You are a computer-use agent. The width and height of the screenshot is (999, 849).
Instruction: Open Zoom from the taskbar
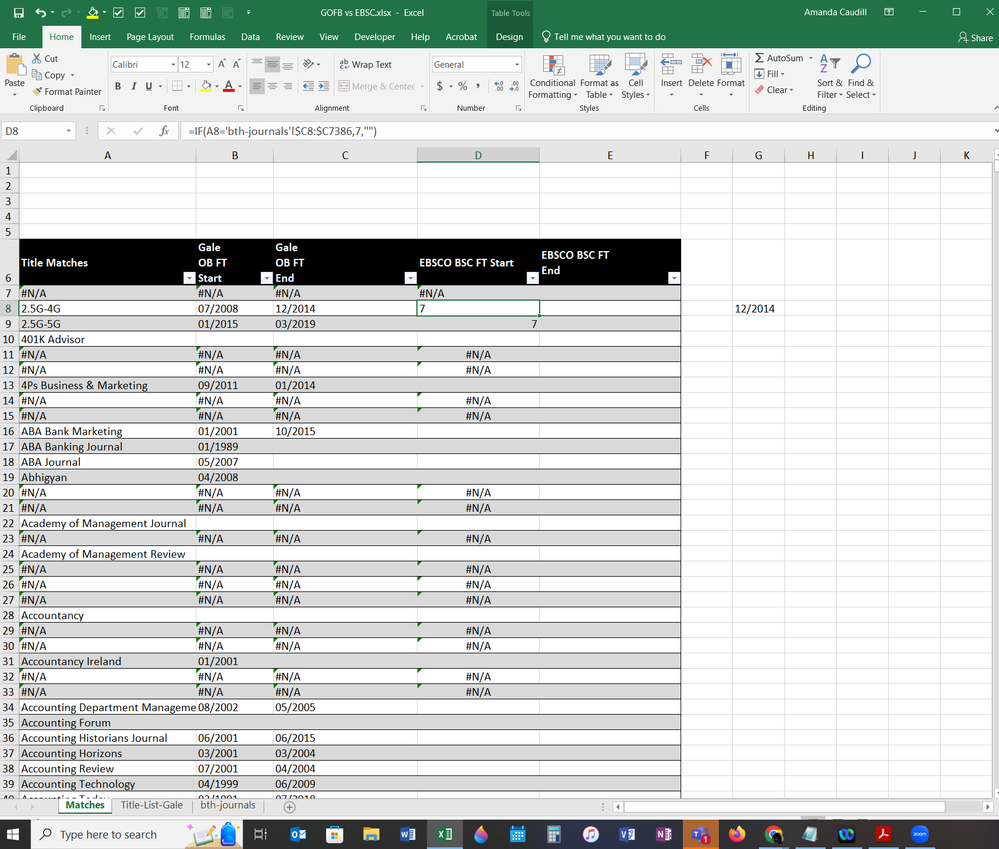click(919, 834)
